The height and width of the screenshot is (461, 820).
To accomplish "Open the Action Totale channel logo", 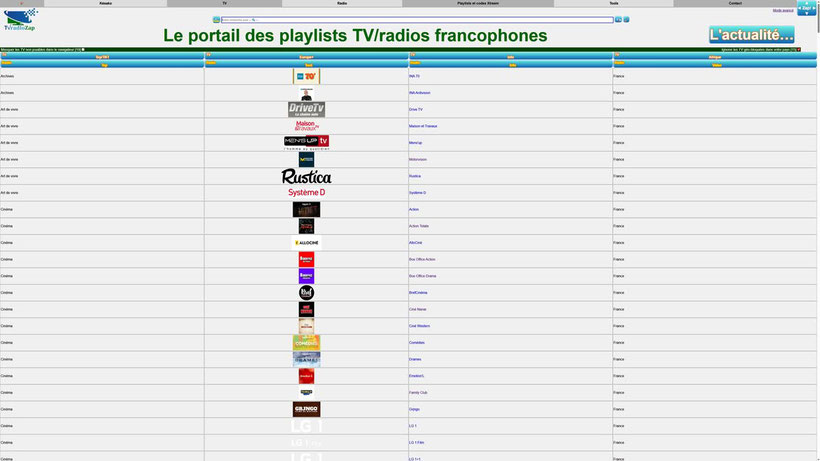I will tap(306, 226).
